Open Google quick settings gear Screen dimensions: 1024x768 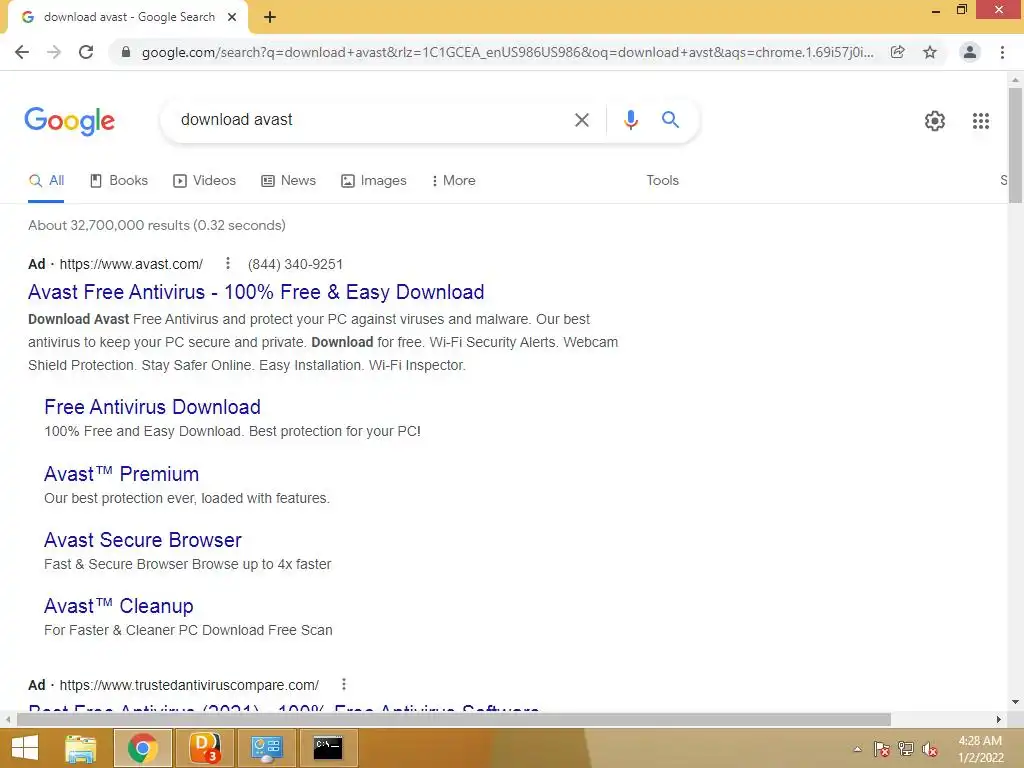pyautogui.click(x=935, y=121)
